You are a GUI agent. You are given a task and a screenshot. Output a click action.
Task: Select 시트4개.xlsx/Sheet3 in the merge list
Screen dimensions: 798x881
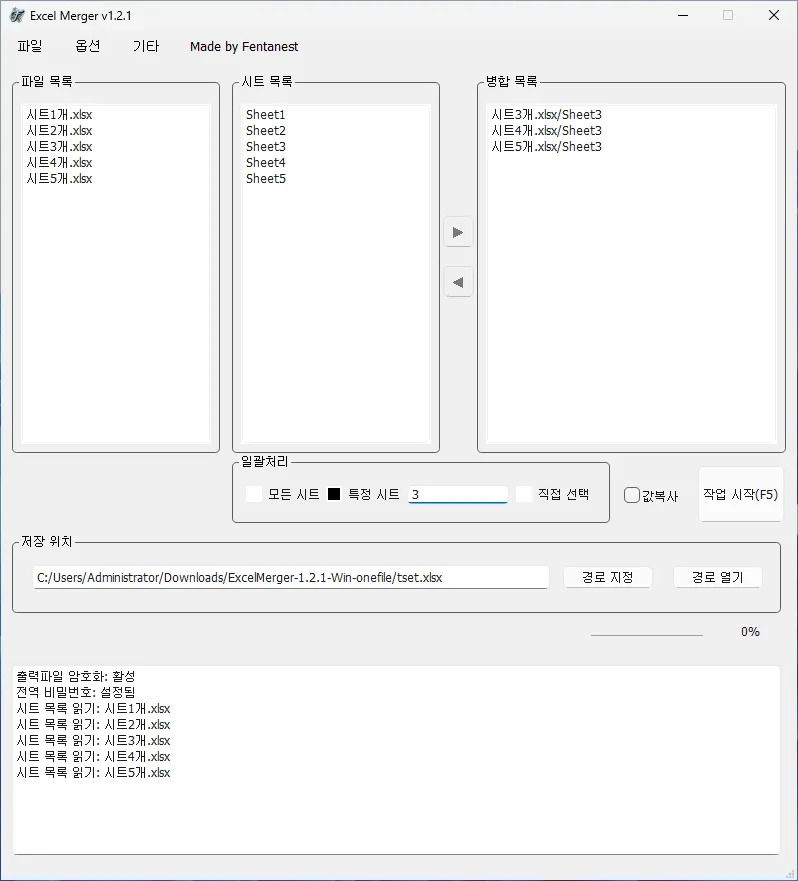631,131
